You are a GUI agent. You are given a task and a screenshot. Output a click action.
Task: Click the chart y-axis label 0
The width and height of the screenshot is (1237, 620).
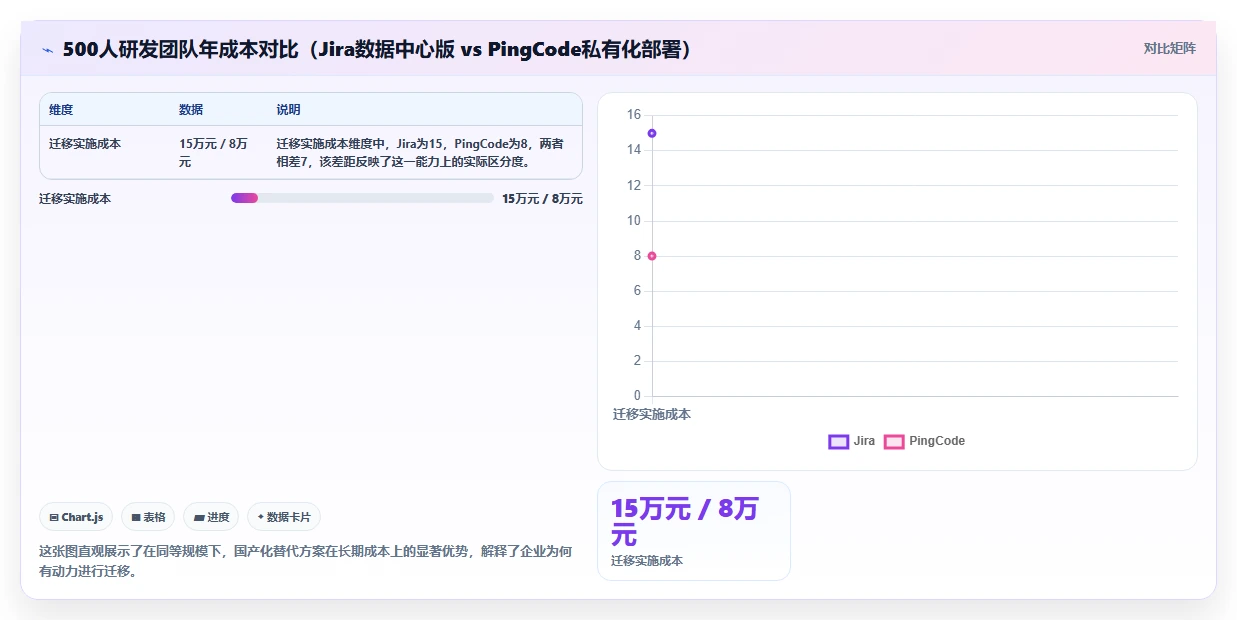637,396
